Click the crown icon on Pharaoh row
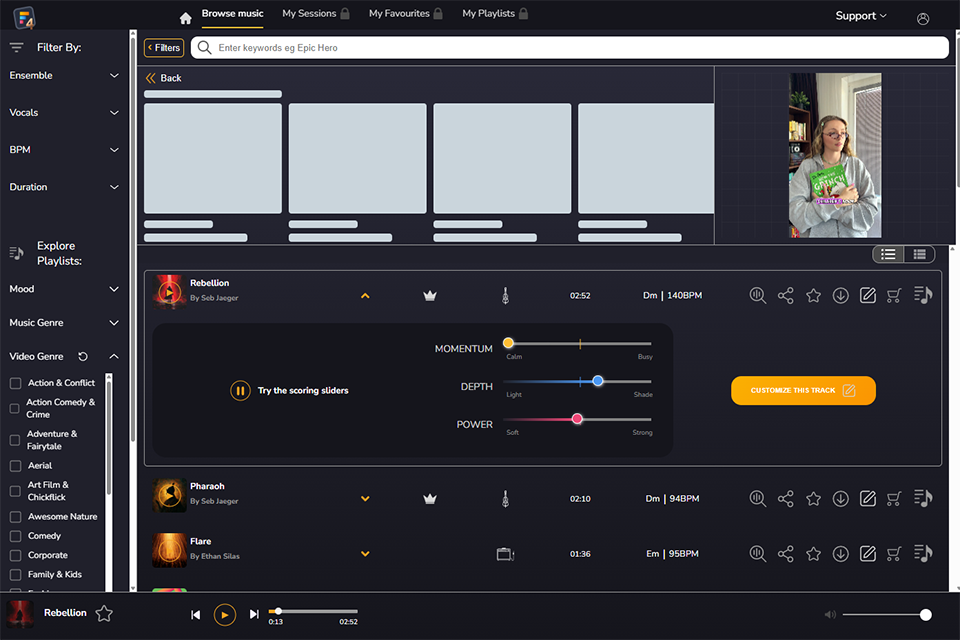Screen dimensions: 960x640 pyautogui.click(x=430, y=499)
